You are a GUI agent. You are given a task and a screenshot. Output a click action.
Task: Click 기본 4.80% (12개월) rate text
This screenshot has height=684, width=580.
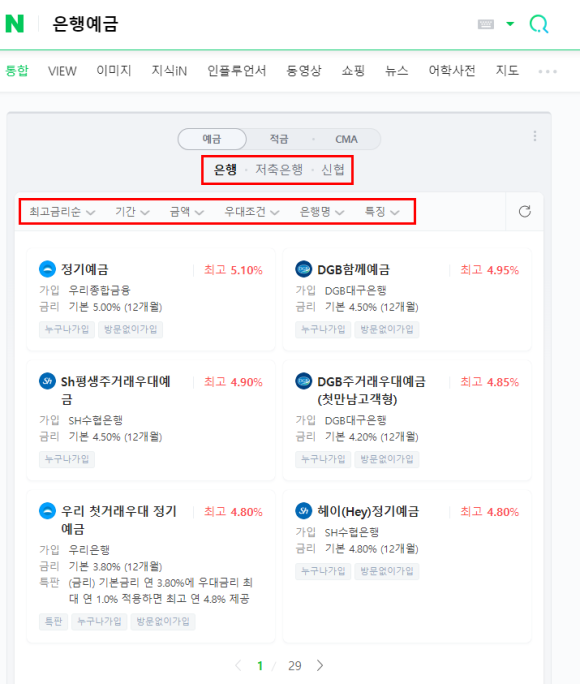(372, 548)
